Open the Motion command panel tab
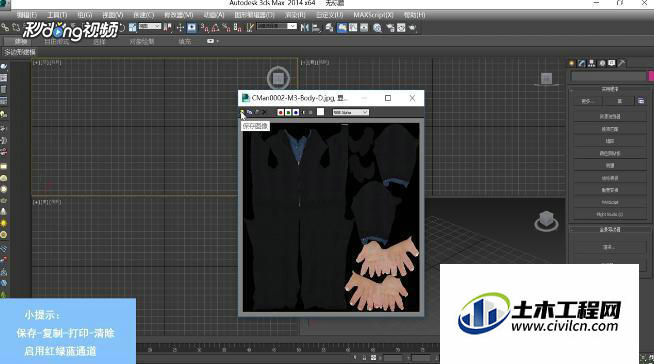The width and height of the screenshot is (654, 364). pyautogui.click(x=602, y=63)
